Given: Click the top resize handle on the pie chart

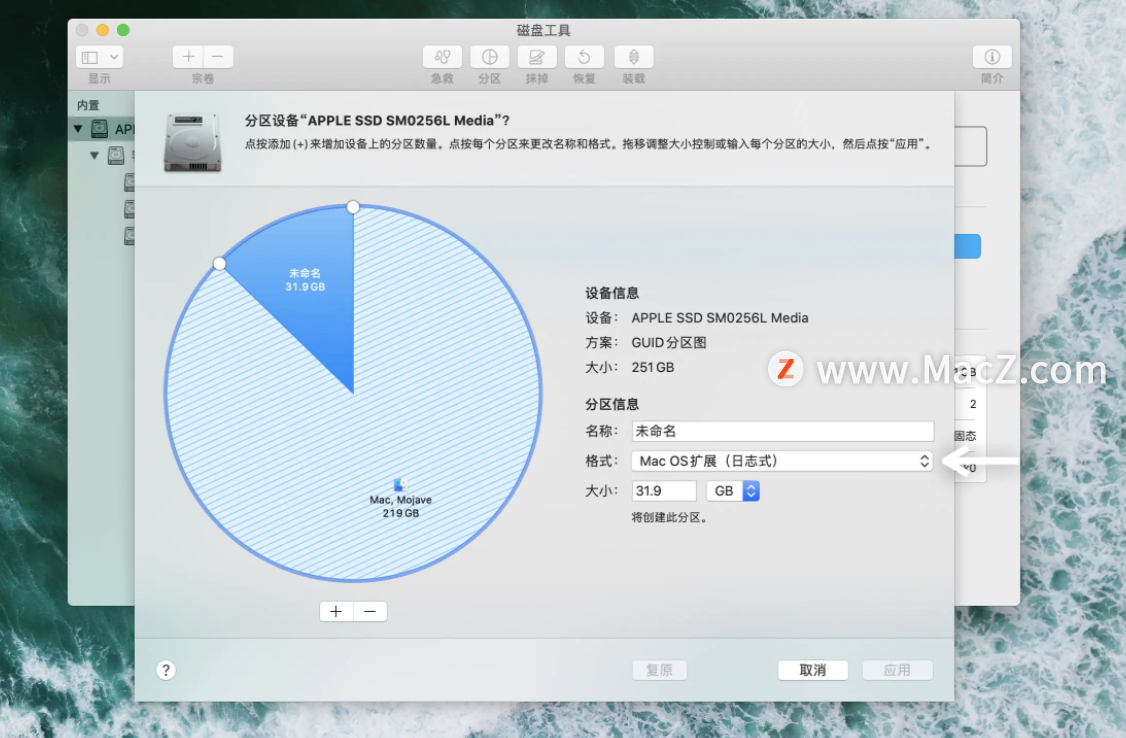Looking at the screenshot, I should (353, 207).
